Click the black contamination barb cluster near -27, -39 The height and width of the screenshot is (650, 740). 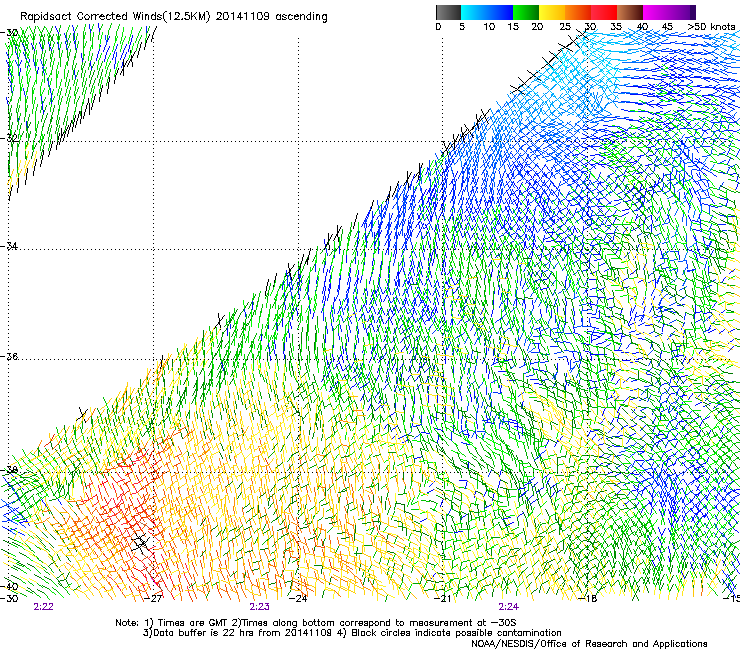(141, 543)
